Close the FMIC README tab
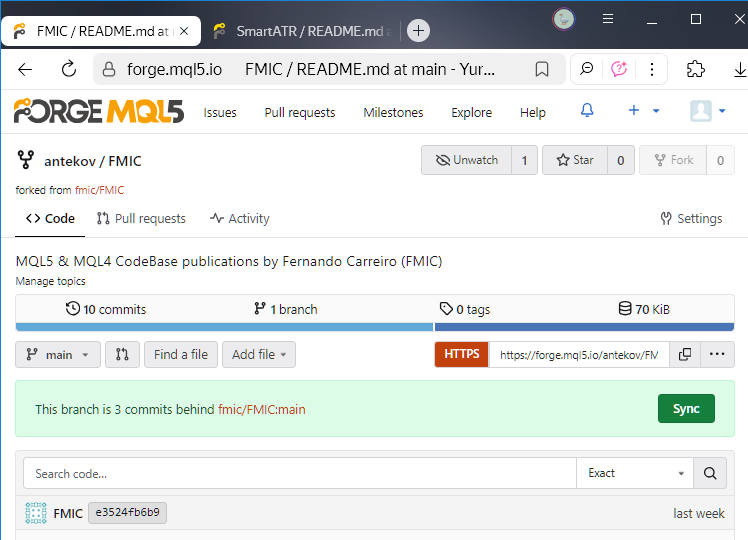 [184, 31]
